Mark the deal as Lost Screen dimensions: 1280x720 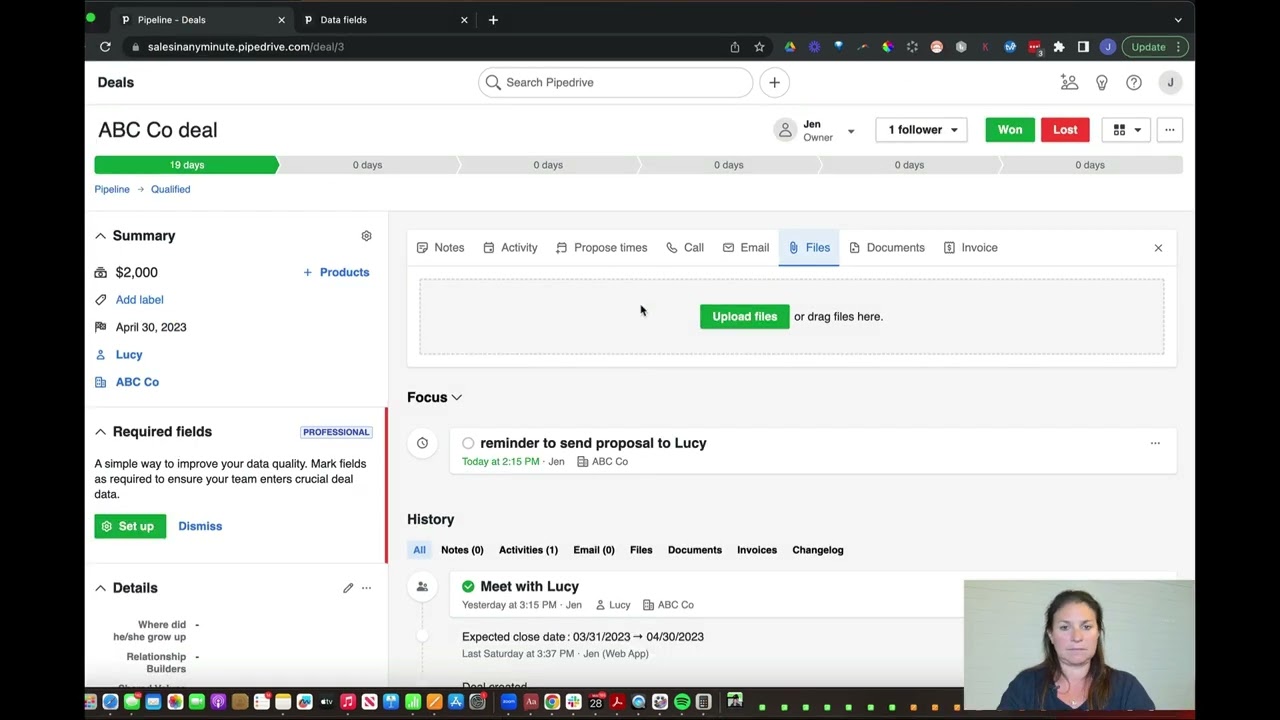1065,130
